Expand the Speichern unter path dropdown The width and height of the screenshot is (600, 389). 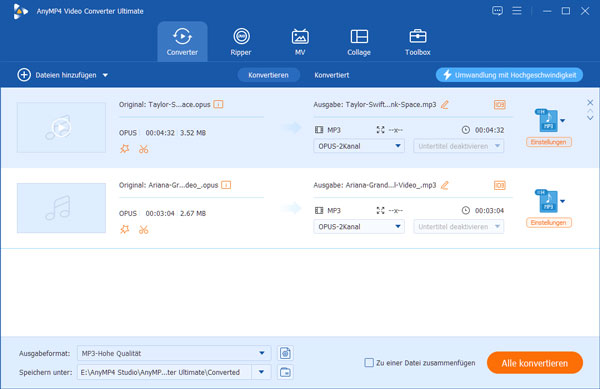click(262, 372)
